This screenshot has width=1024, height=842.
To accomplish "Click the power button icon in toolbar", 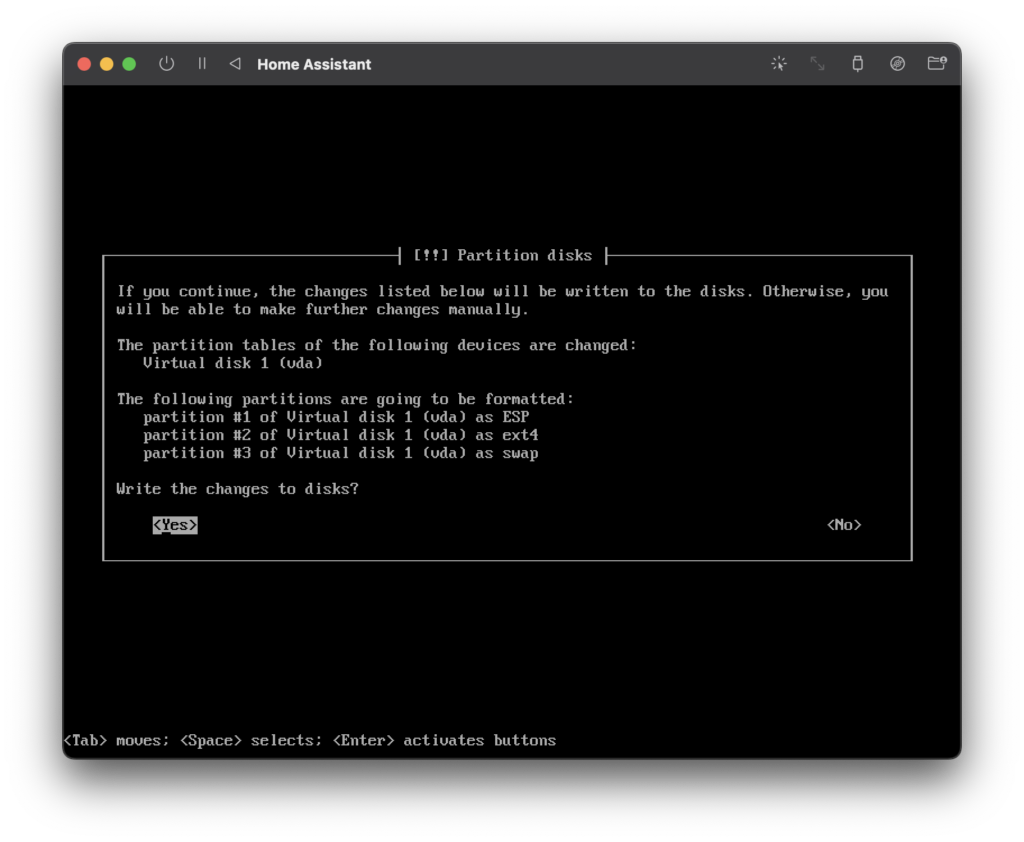I will tap(167, 64).
